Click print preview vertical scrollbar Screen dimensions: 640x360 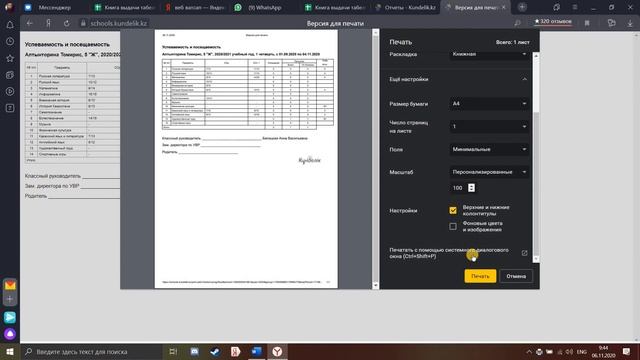click(x=376, y=159)
